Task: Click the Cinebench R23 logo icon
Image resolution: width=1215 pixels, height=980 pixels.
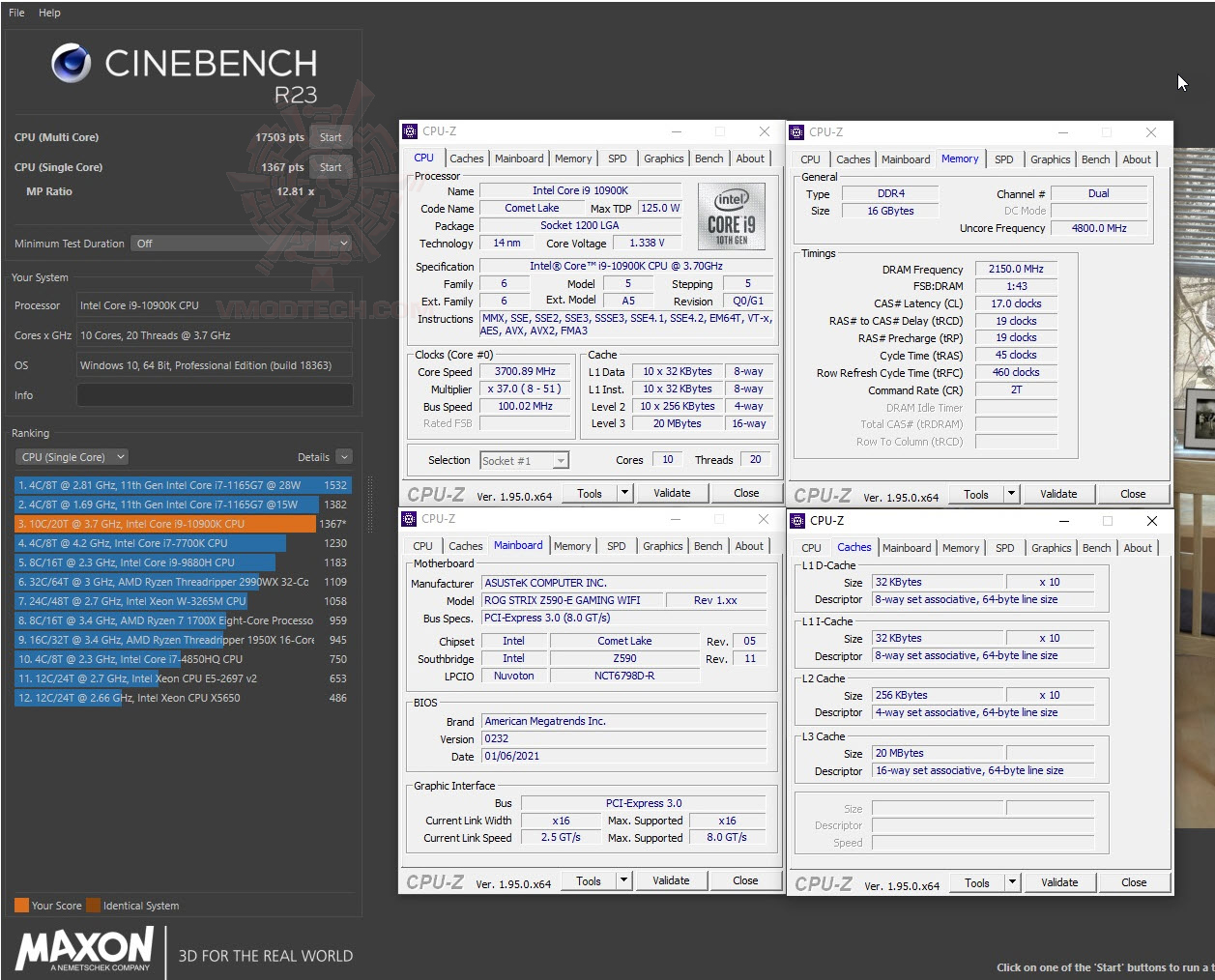Action: pyautogui.click(x=71, y=64)
